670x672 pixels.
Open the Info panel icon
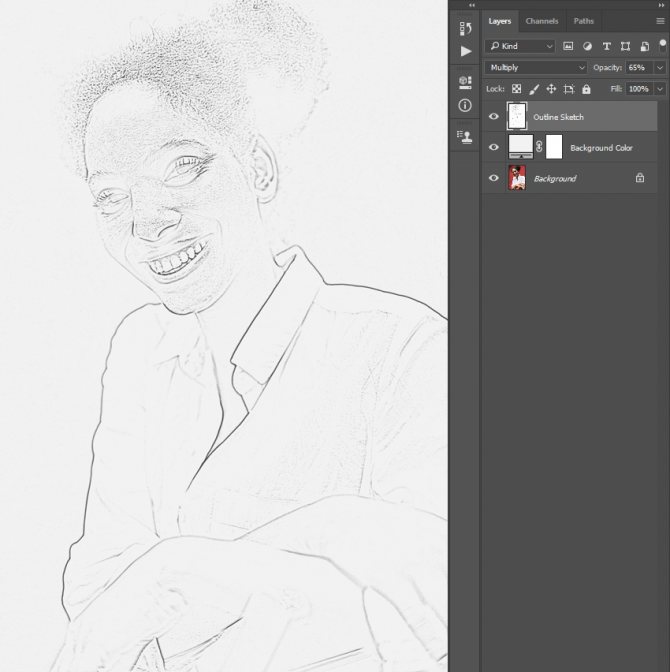pos(465,105)
